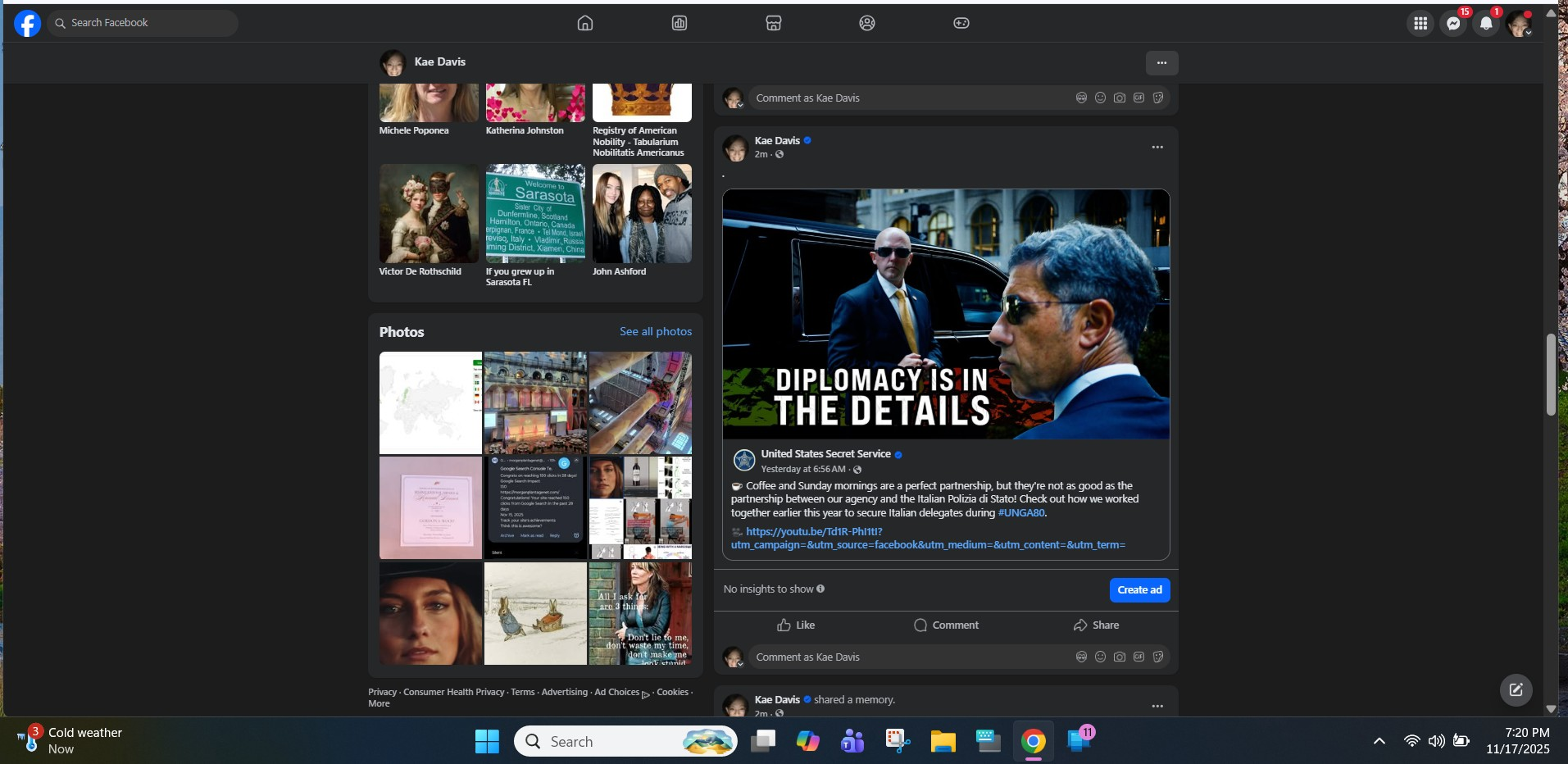Click the new message compose icon
1568x764 pixels.
1516,689
